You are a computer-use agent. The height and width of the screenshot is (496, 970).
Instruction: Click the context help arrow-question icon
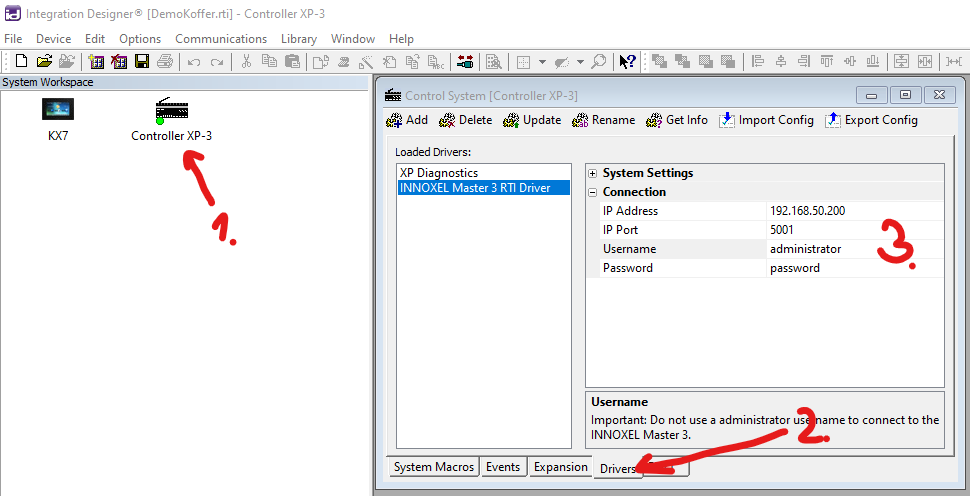point(627,61)
